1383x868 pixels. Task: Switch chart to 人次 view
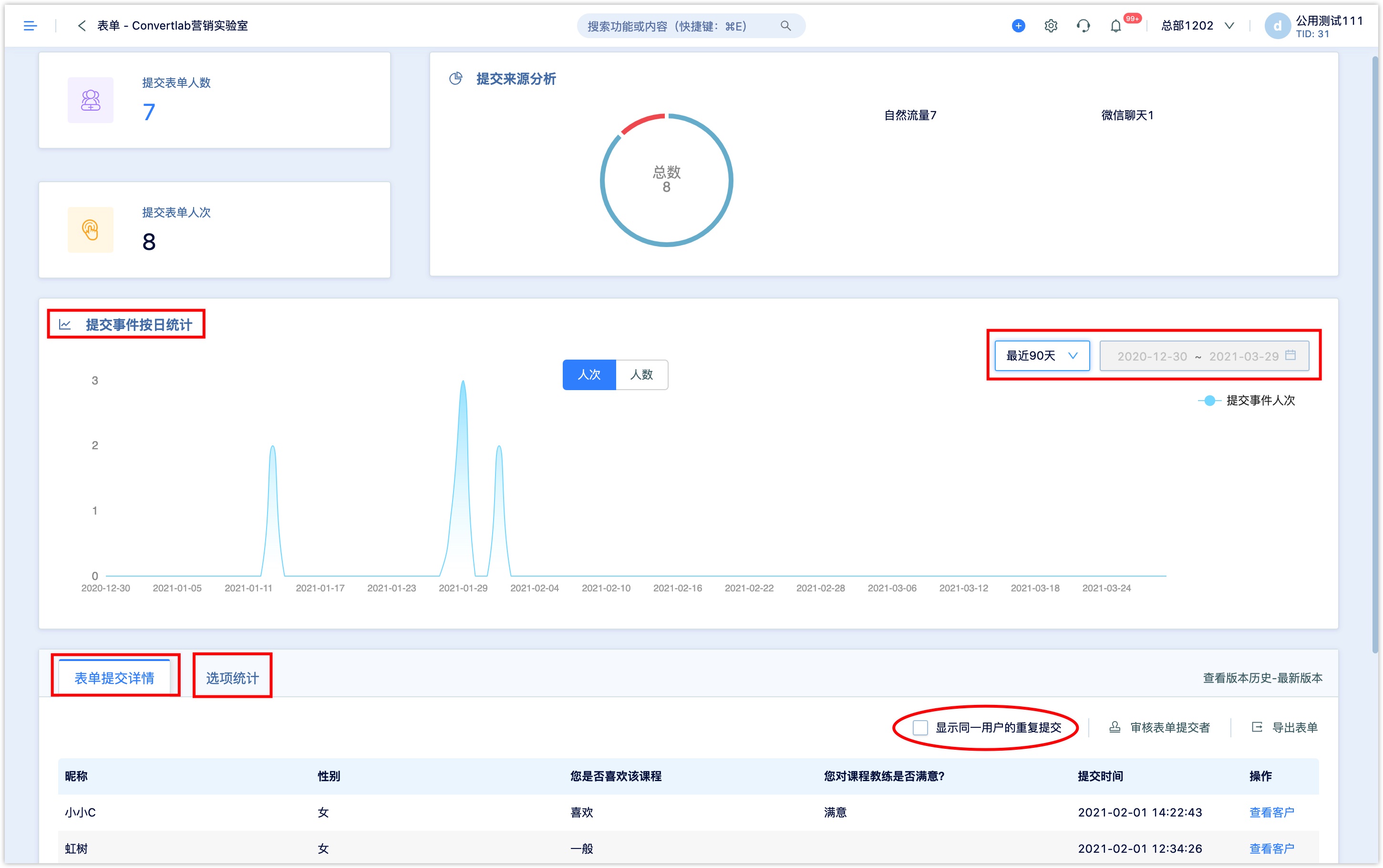pyautogui.click(x=589, y=375)
